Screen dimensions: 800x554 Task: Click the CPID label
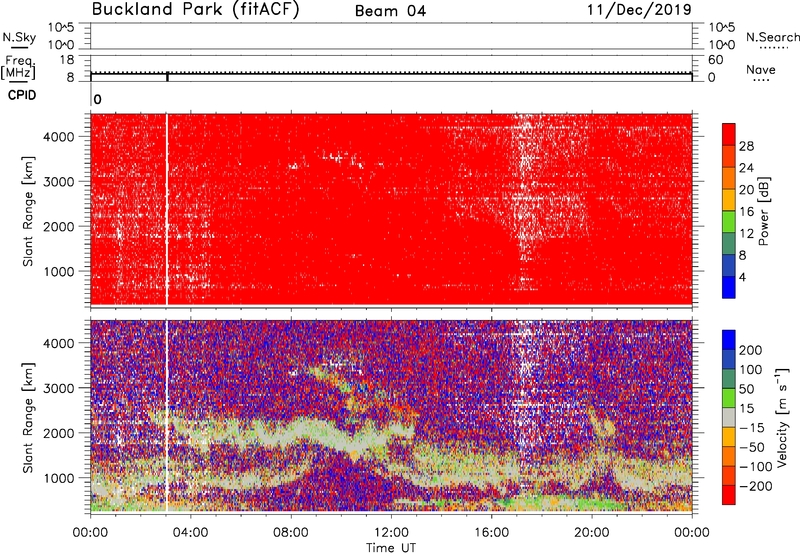[x=22, y=95]
